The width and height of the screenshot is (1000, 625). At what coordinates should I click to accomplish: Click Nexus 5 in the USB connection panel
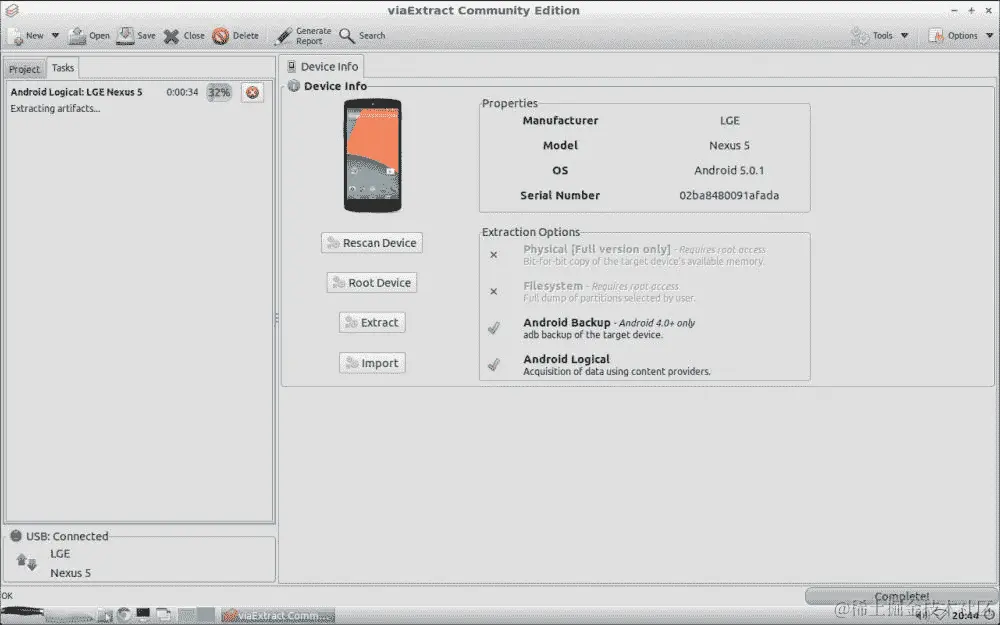[70, 573]
